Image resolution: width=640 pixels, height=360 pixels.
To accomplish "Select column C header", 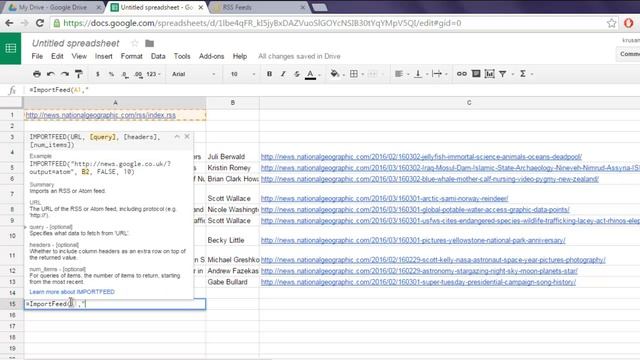I will point(469,103).
